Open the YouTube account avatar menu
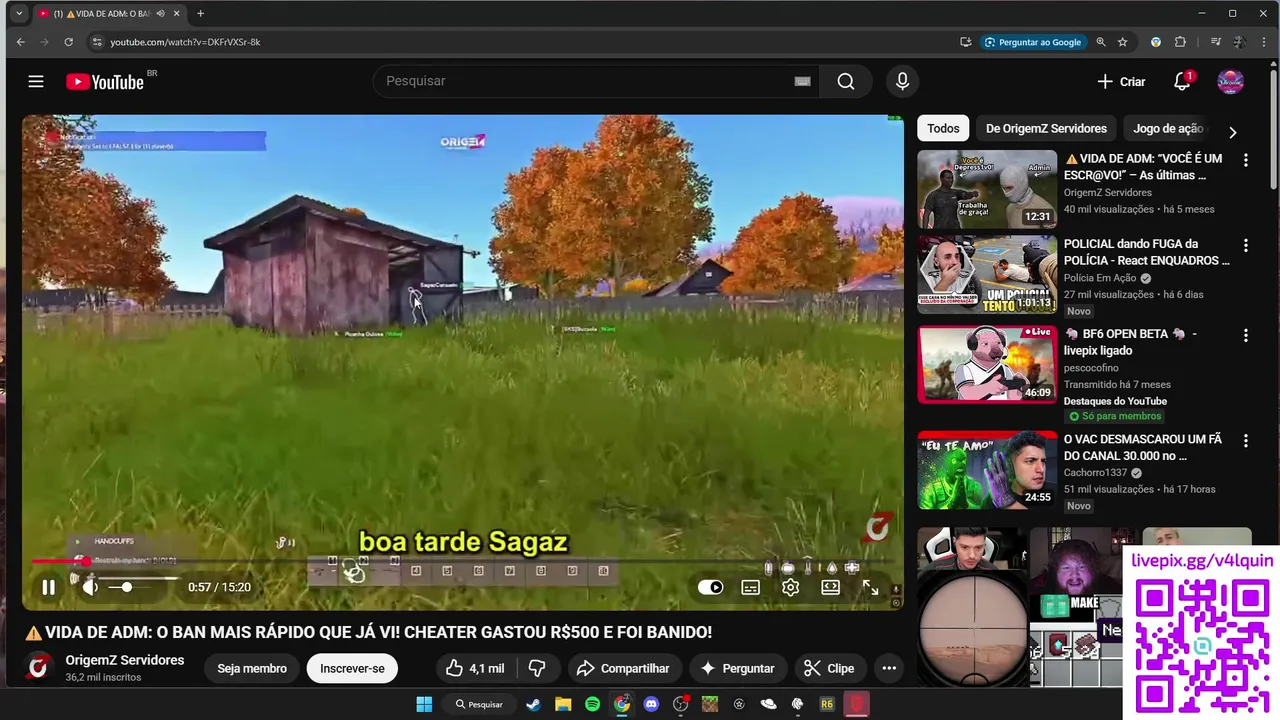The image size is (1280, 720). pos(1230,82)
